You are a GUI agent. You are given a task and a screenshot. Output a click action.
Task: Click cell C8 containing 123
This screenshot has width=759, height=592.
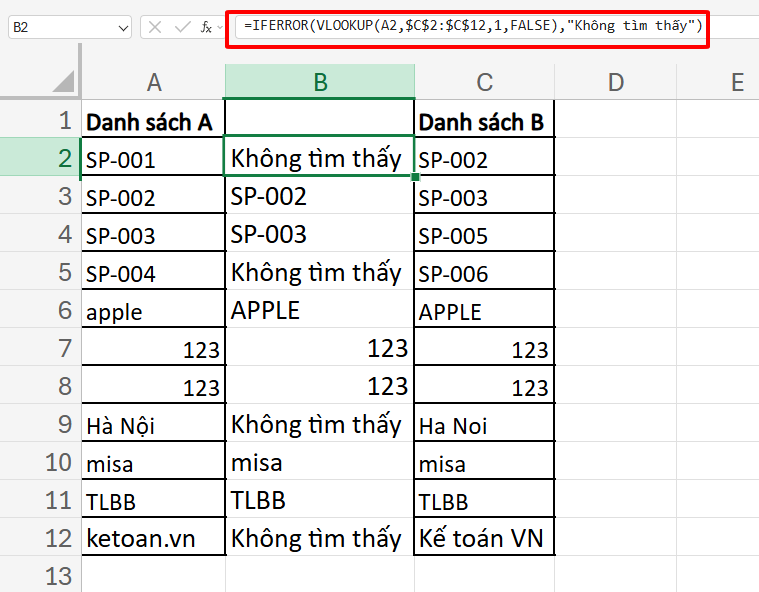coord(485,385)
